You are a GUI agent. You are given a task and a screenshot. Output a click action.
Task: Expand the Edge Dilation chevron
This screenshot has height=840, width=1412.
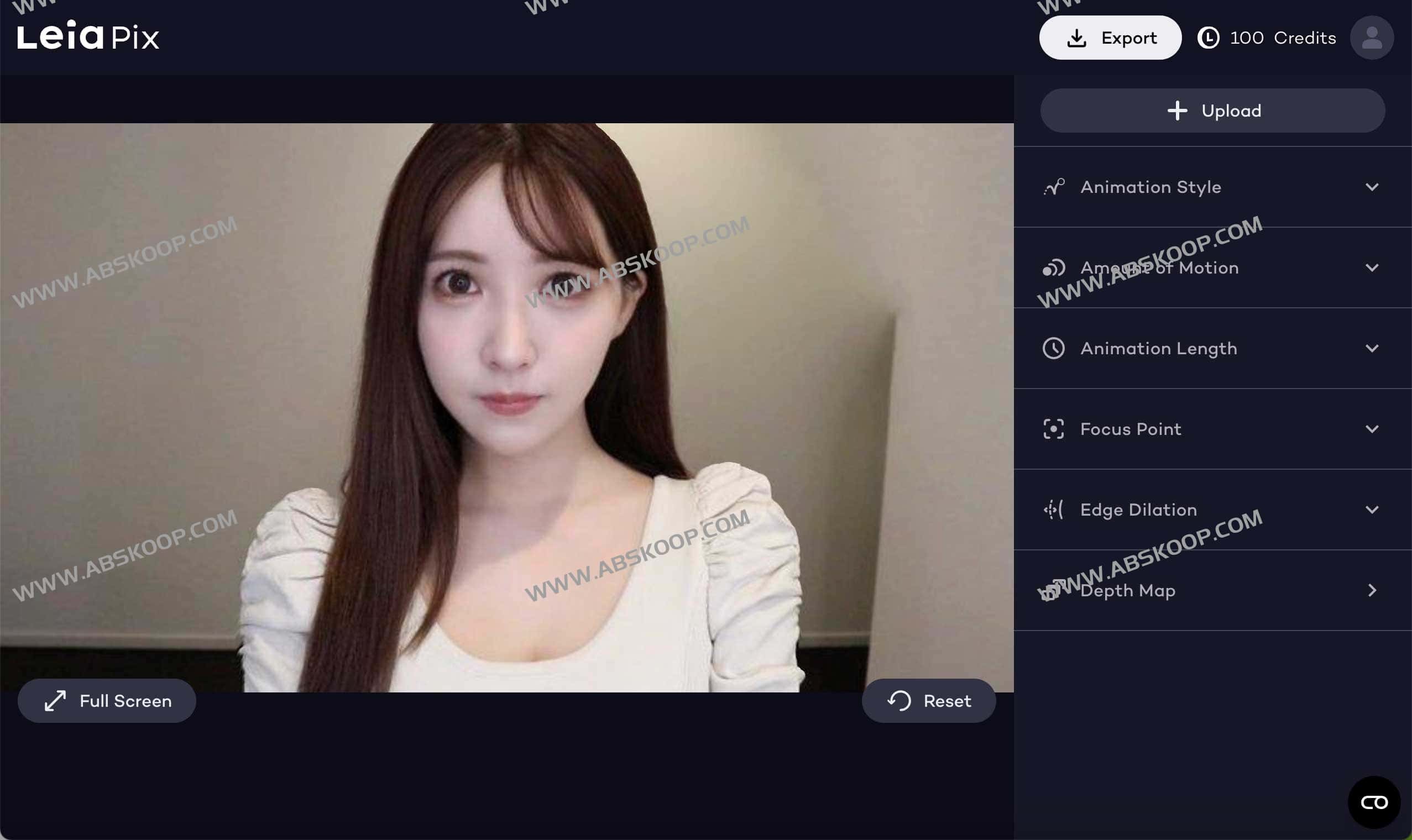tap(1372, 510)
